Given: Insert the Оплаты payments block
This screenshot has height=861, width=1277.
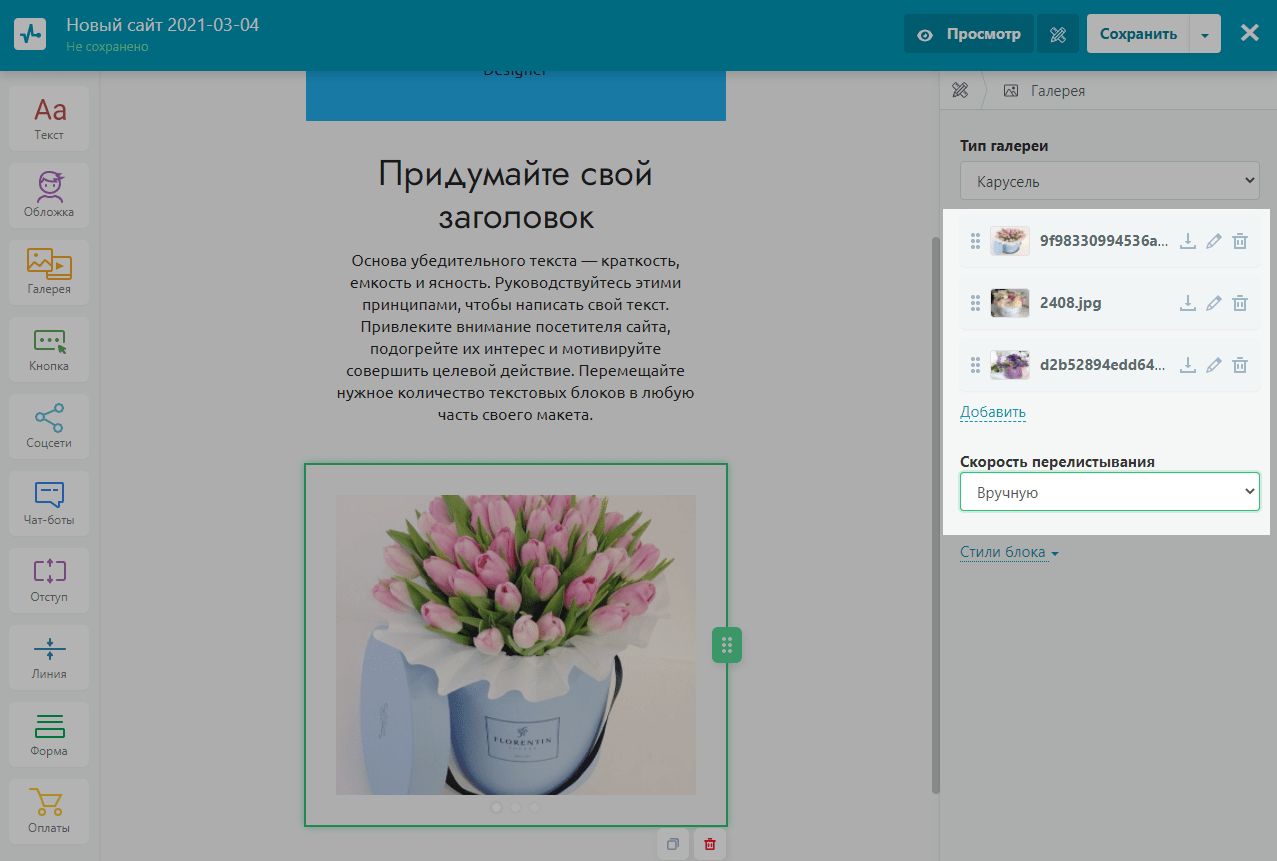Looking at the screenshot, I should click(49, 811).
